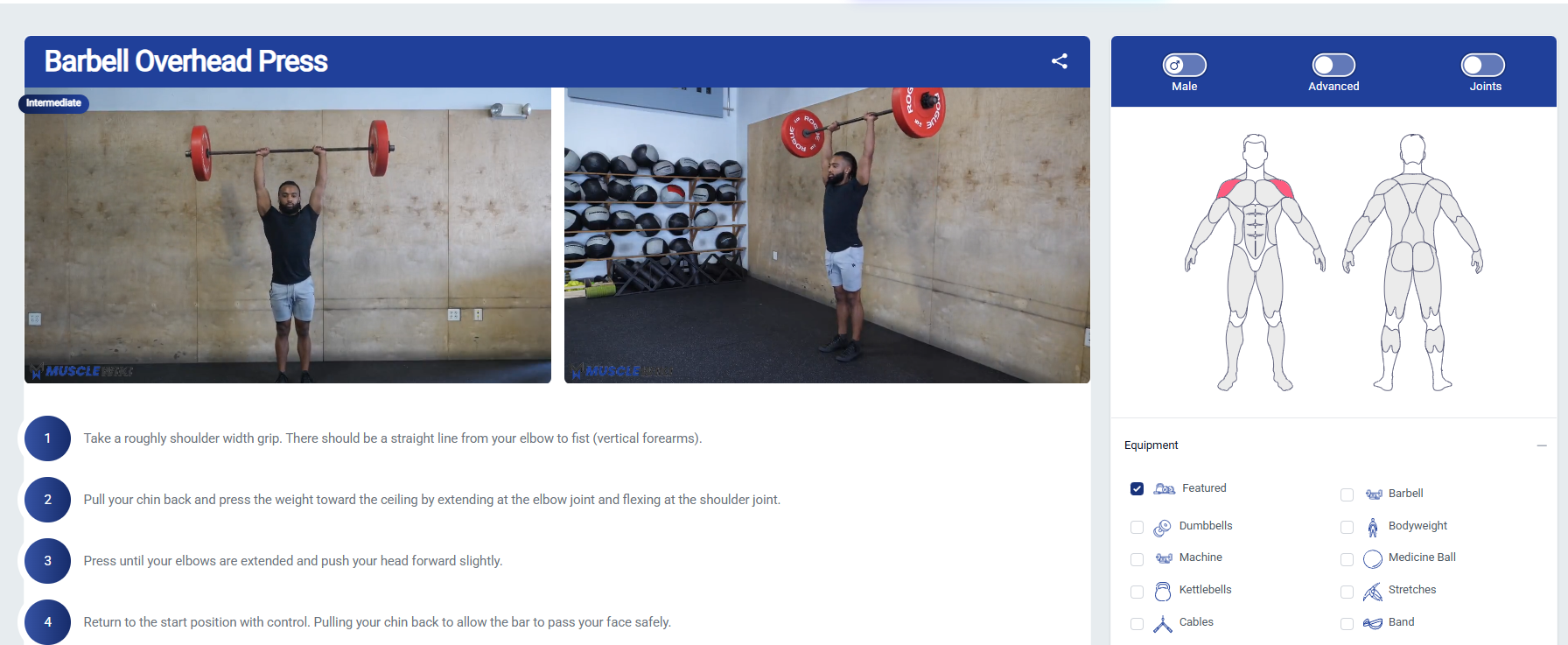Toggle the Male gender switch
This screenshot has width=1568, height=645.
point(1185,65)
